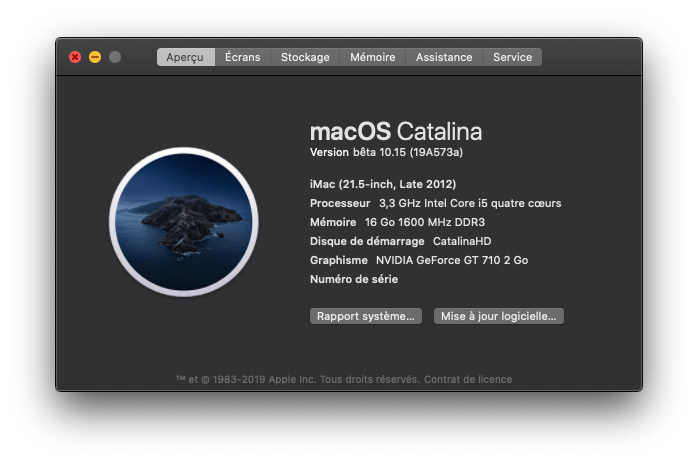Click the Processeur label
The width and height of the screenshot is (698, 465).
coord(340,203)
